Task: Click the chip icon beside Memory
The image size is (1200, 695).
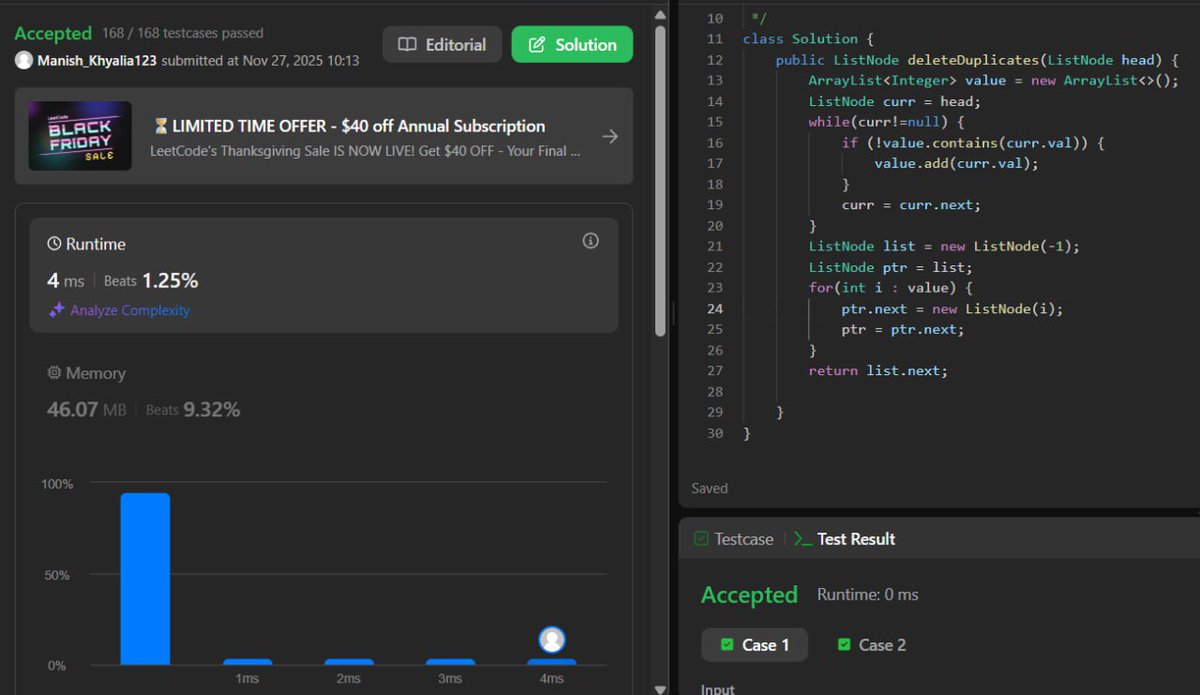Action: click(54, 372)
